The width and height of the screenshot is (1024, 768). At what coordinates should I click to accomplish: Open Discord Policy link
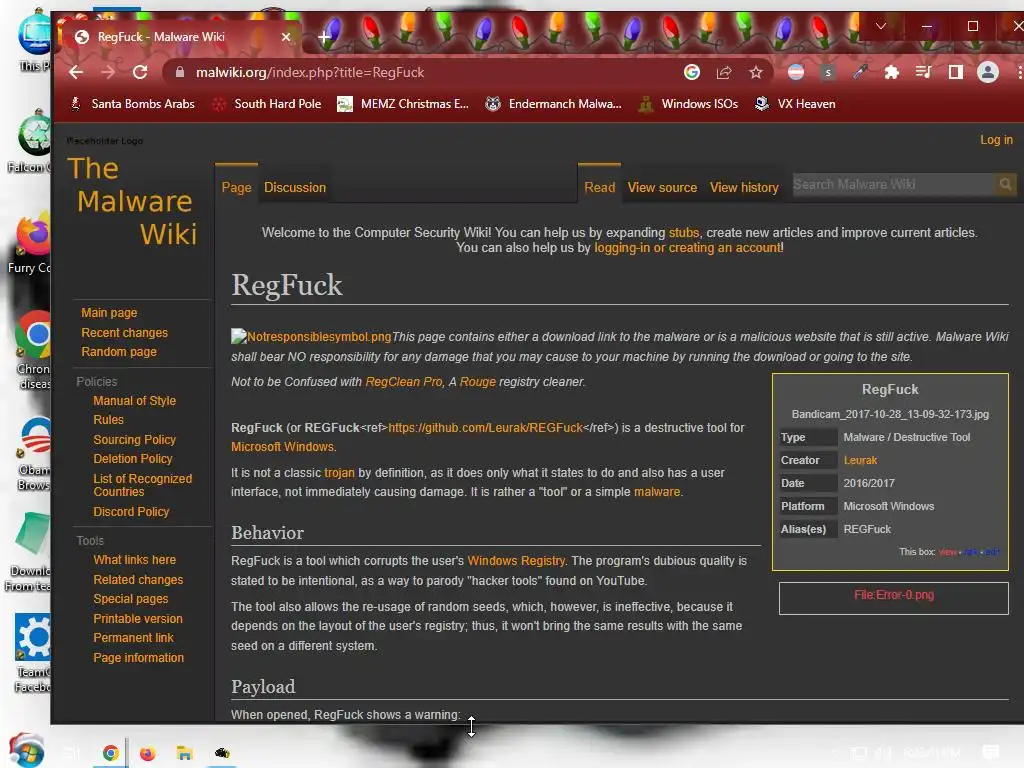(131, 511)
